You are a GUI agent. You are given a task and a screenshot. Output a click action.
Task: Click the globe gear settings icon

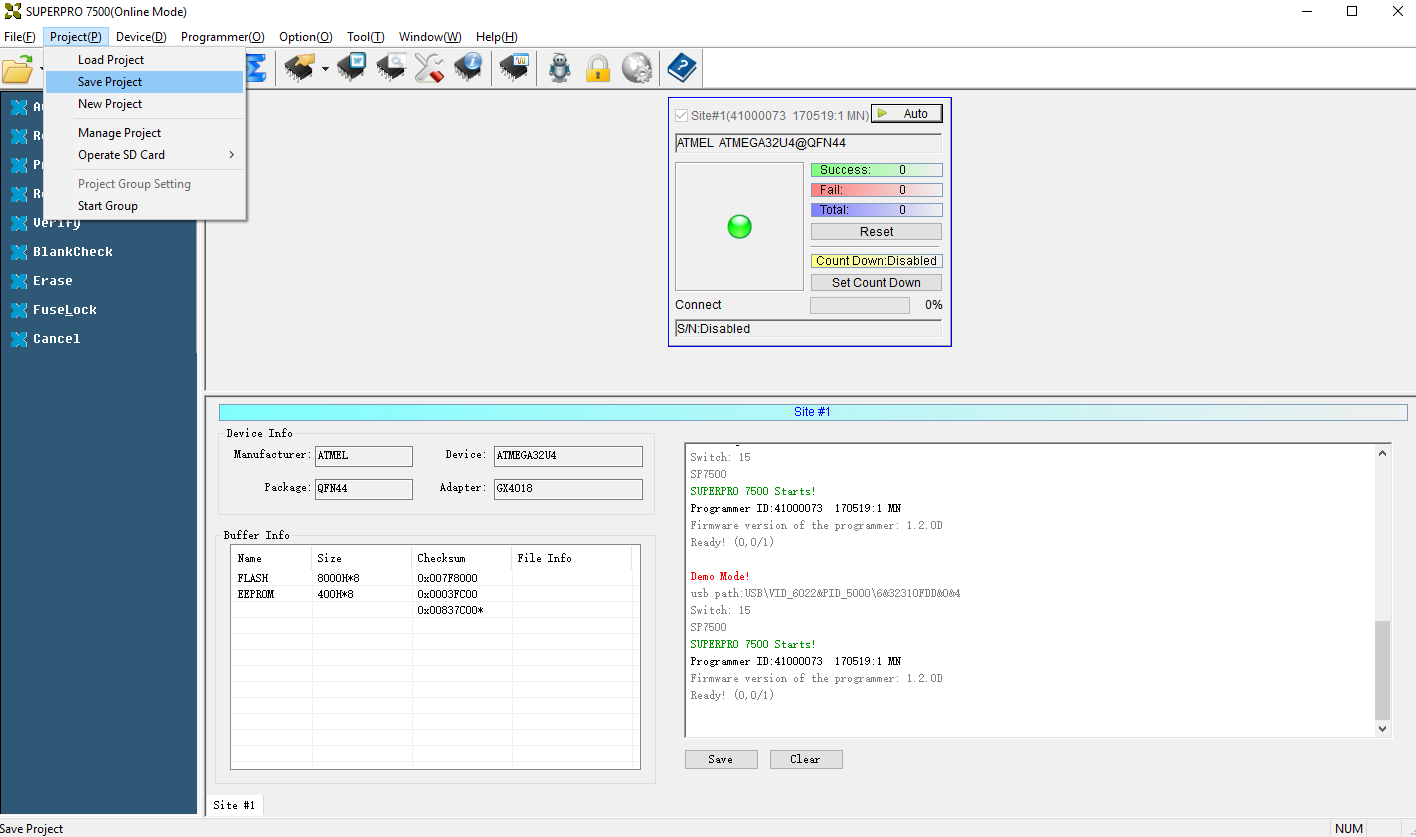637,68
